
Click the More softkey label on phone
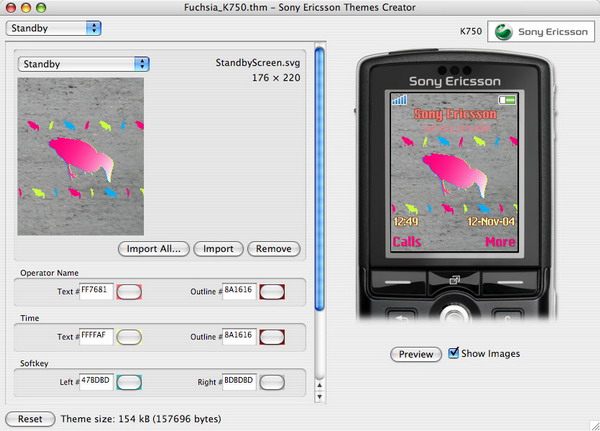coord(500,242)
